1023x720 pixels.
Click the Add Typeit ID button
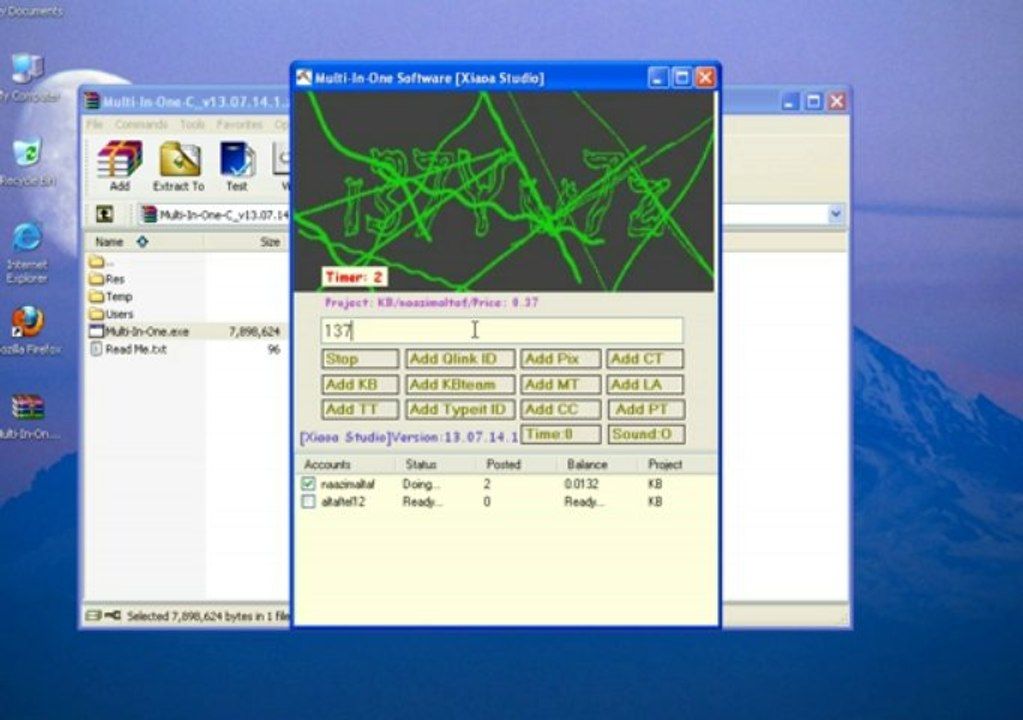pyautogui.click(x=460, y=409)
